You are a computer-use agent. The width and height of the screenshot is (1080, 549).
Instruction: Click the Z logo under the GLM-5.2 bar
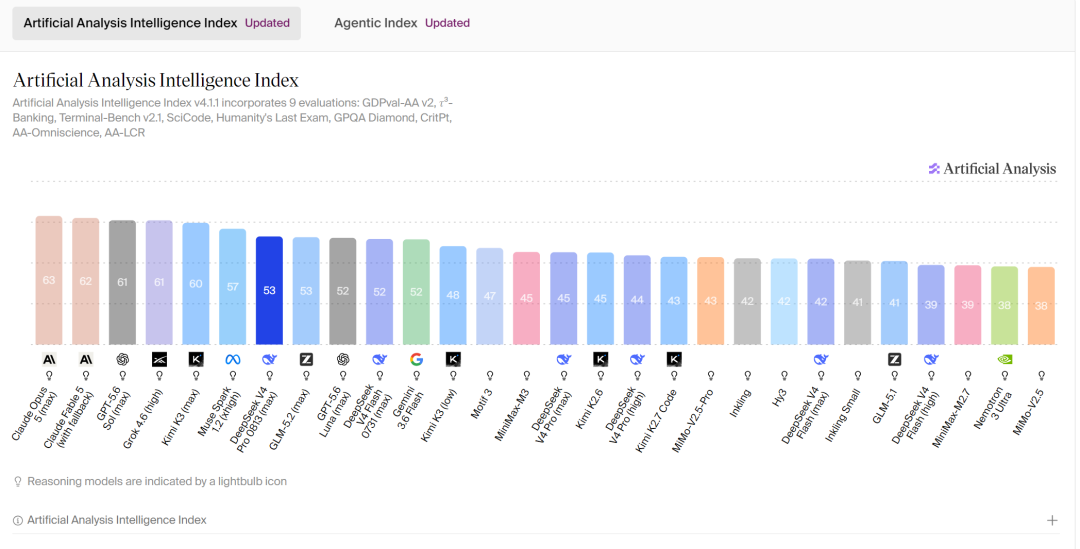(x=307, y=360)
